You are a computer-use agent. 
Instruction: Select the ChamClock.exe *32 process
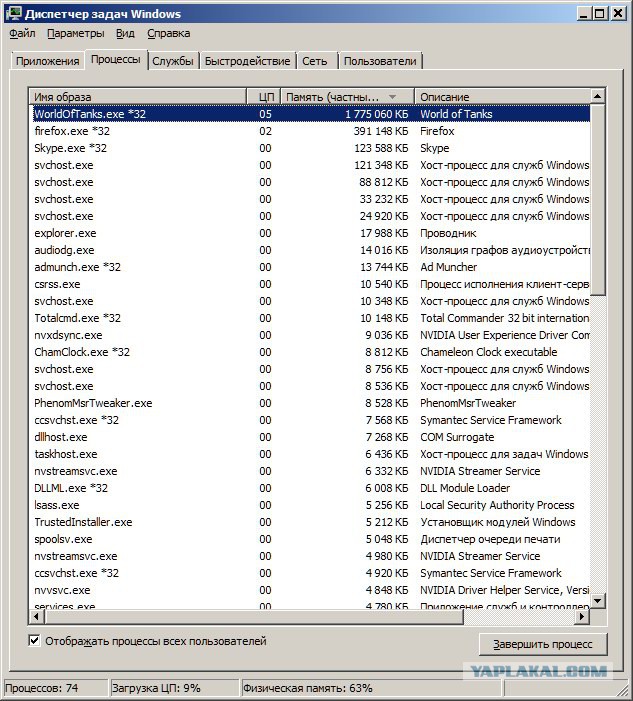coord(311,352)
